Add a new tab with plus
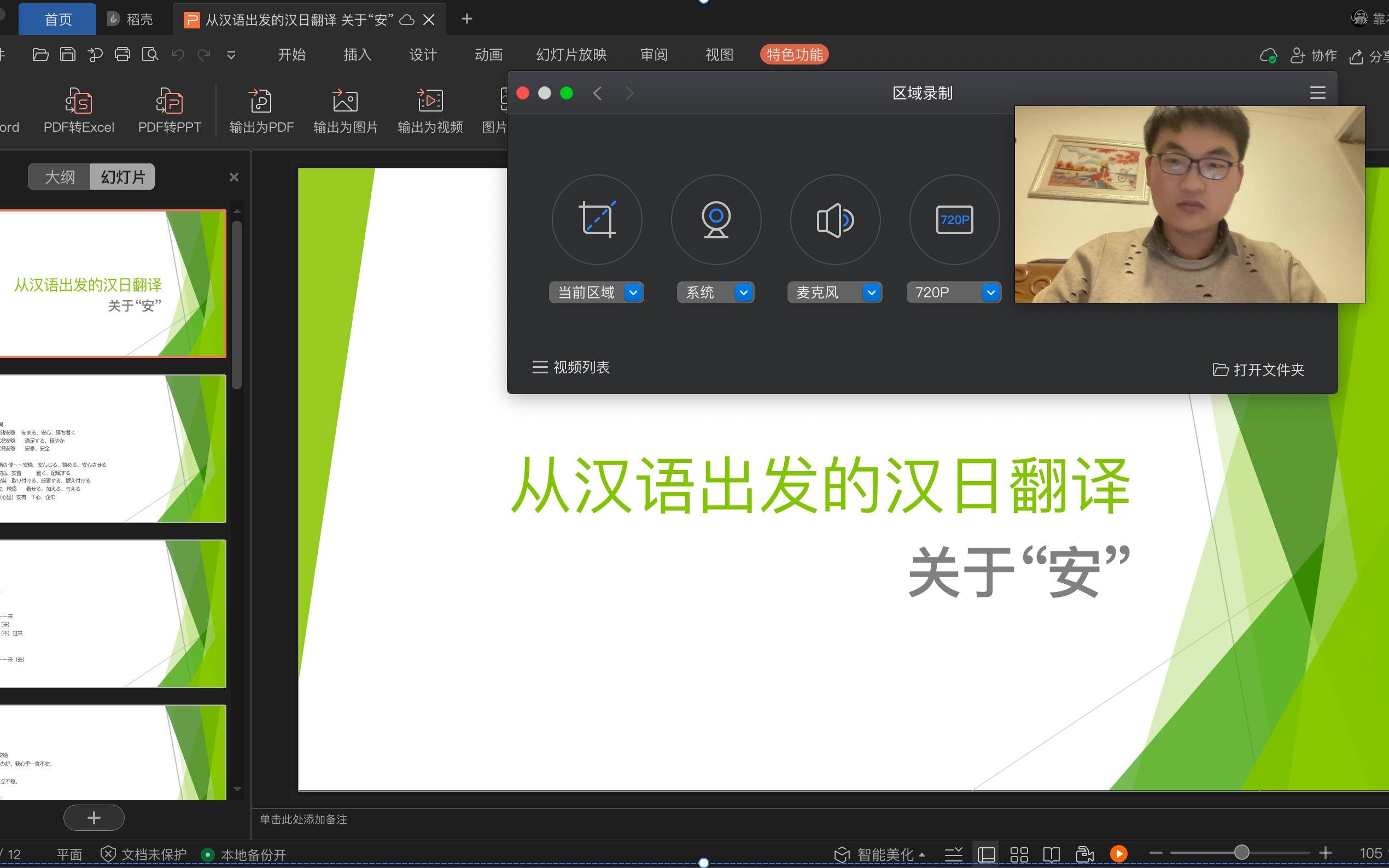This screenshot has height=868, width=1389. [467, 19]
